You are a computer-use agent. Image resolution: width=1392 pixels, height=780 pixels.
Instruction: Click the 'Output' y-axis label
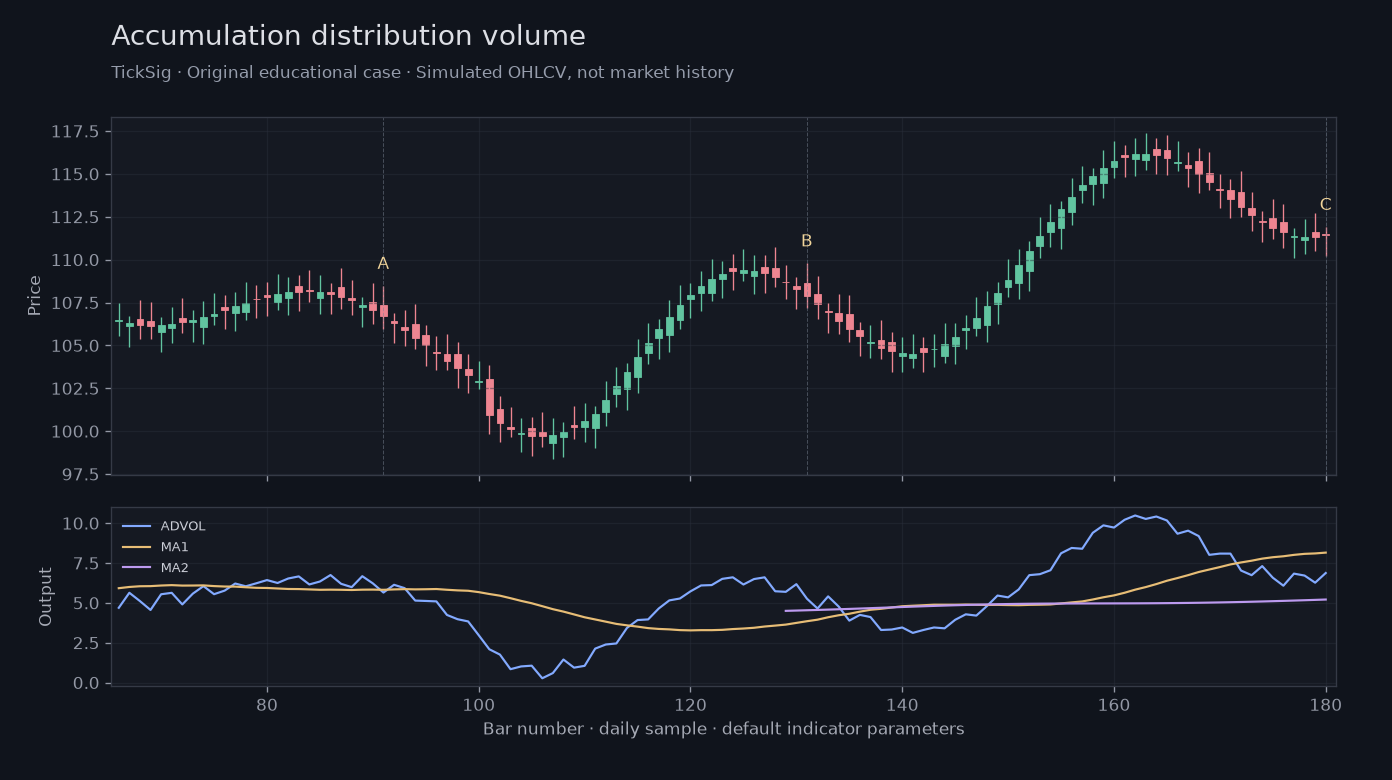tap(46, 597)
